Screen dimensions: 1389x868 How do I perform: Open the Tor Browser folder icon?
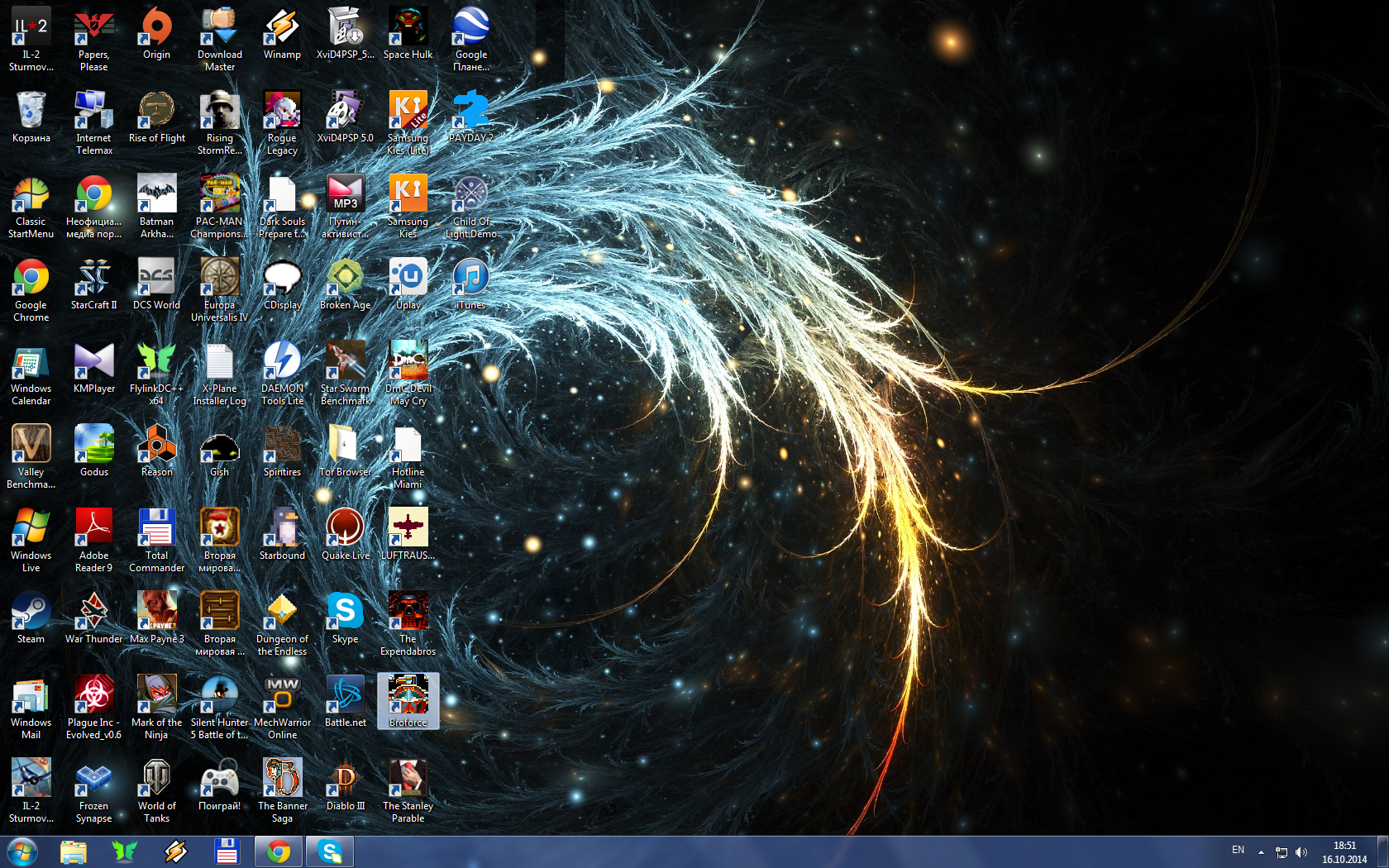pyautogui.click(x=345, y=451)
